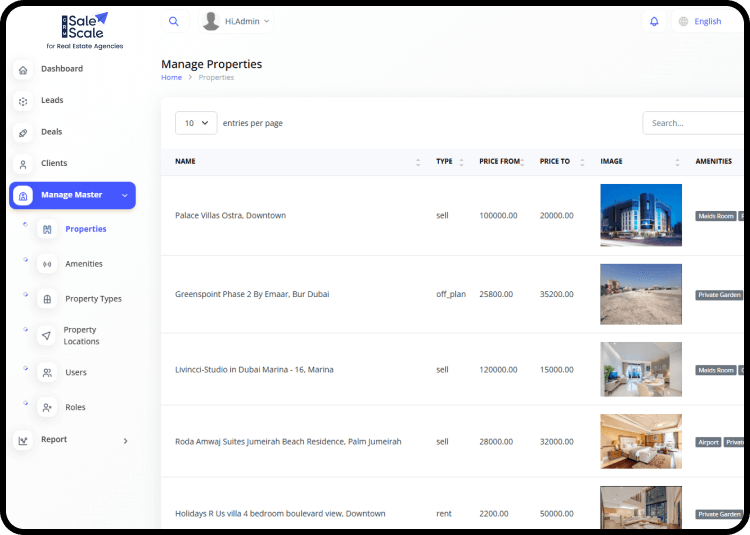Click the Deals rocket icon
The image size is (750, 535).
pos(23,133)
